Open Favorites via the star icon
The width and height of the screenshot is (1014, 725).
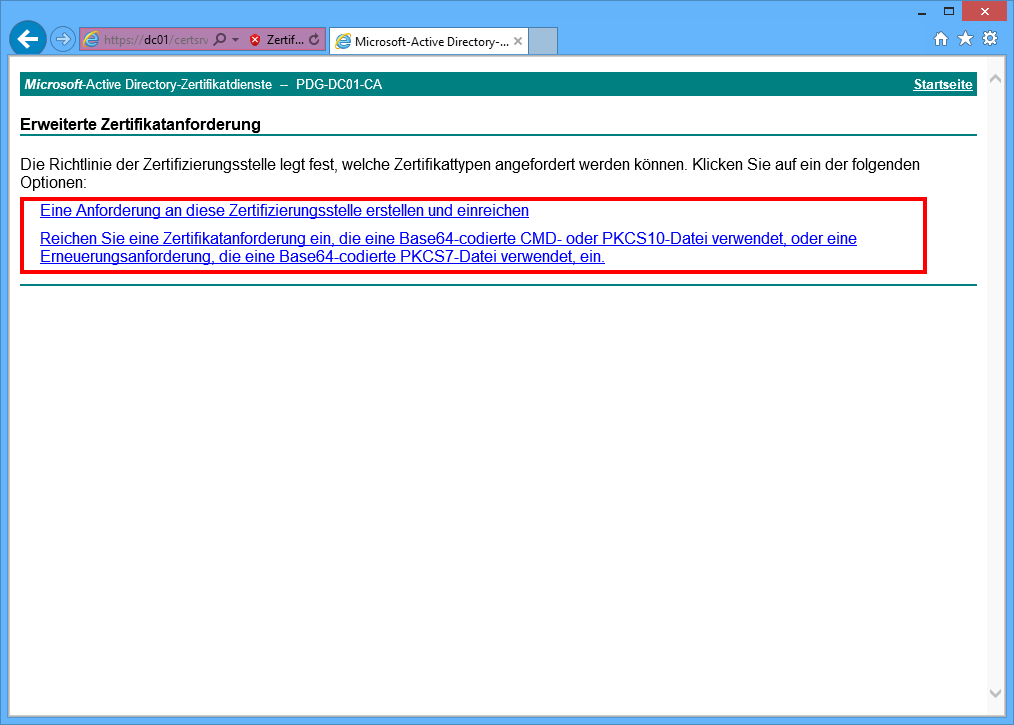[965, 39]
